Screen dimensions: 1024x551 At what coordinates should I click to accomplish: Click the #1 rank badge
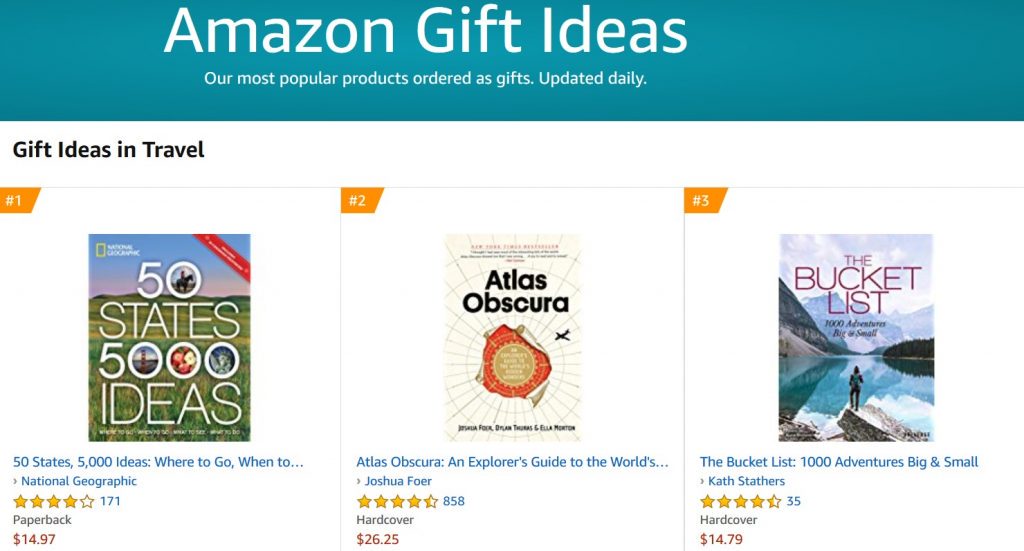16,201
